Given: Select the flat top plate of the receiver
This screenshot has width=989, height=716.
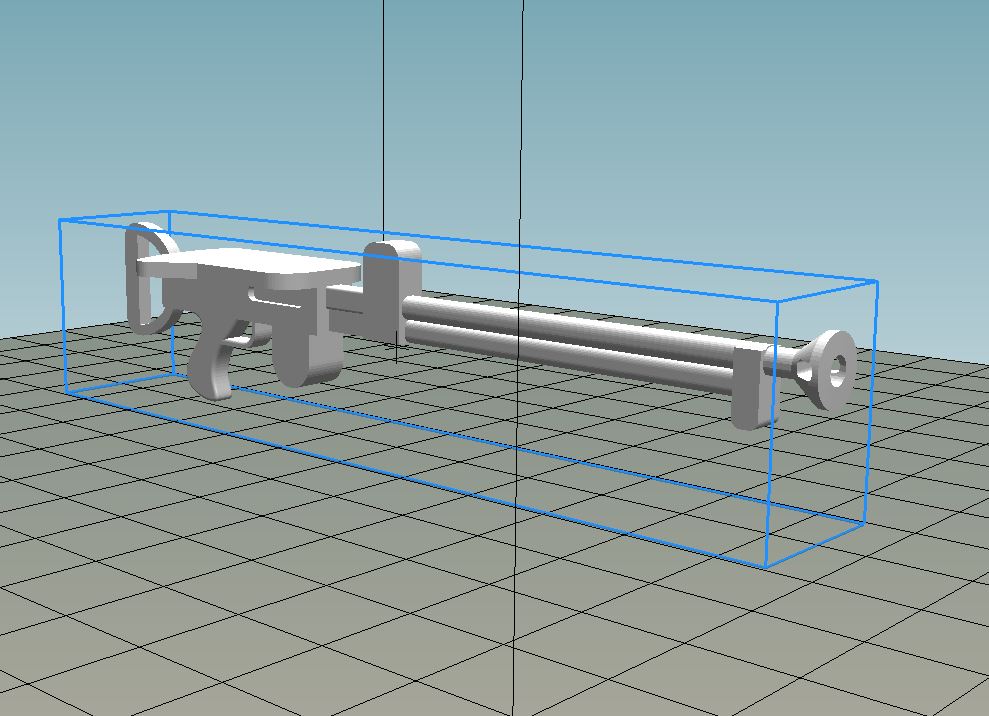Looking at the screenshot, I should point(250,267).
